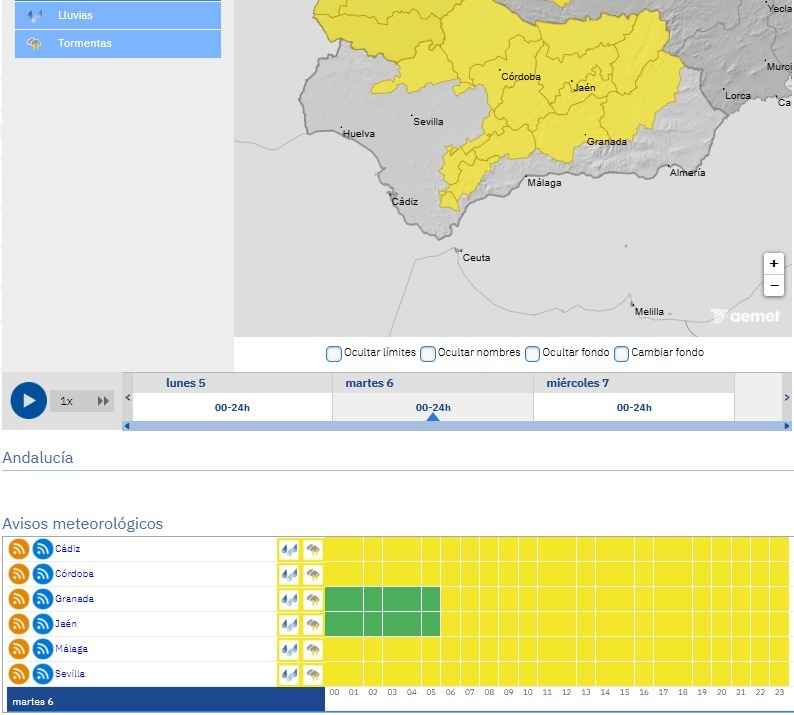Open orange RSS feed for Cádiz

coord(19,549)
